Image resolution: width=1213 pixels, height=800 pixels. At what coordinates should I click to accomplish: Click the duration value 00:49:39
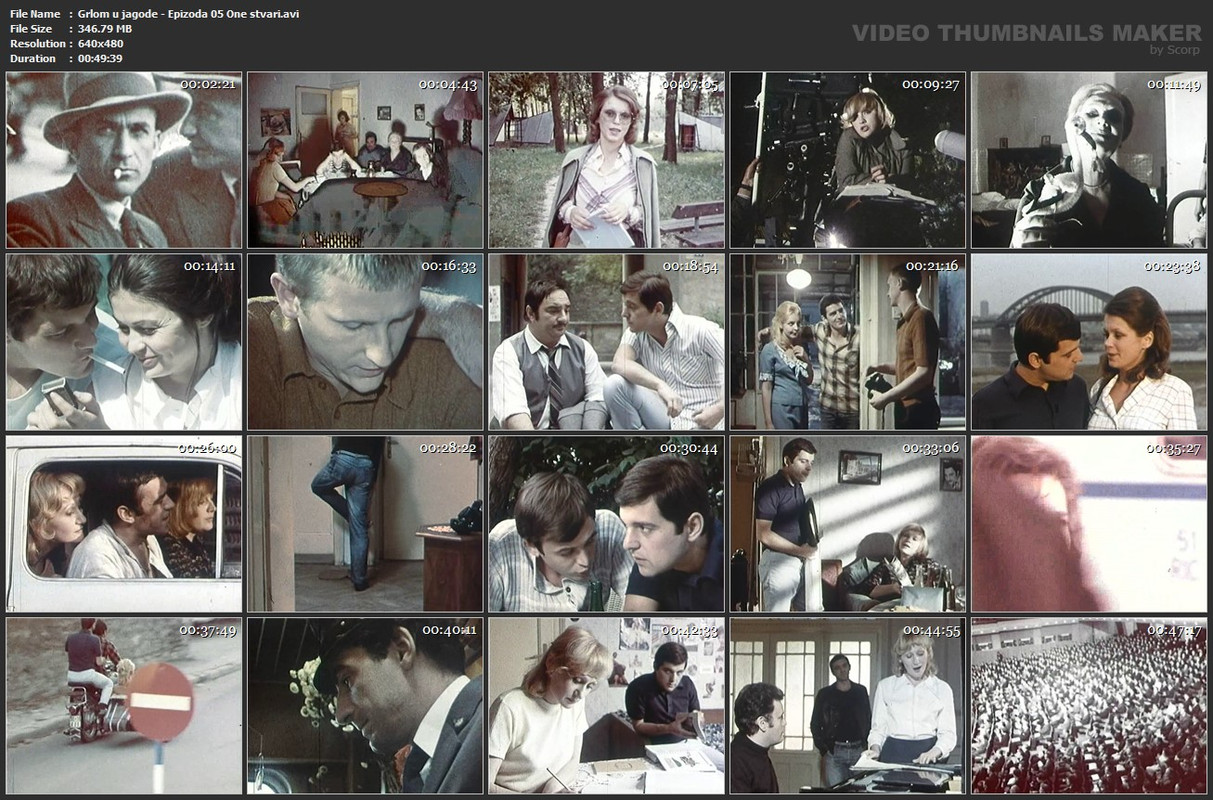point(101,59)
